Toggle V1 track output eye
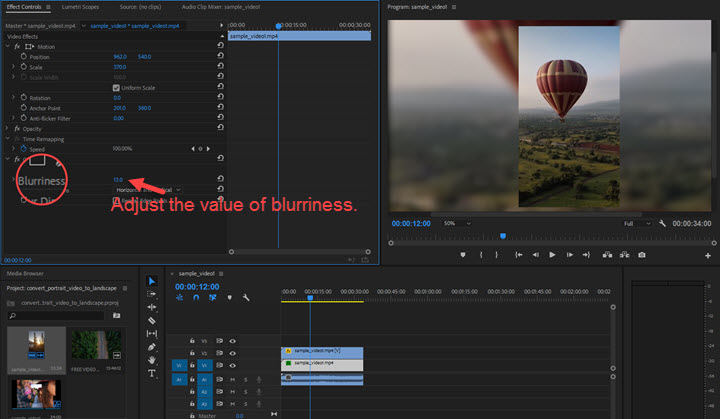Image resolution: width=720 pixels, height=419 pixels. pos(232,366)
